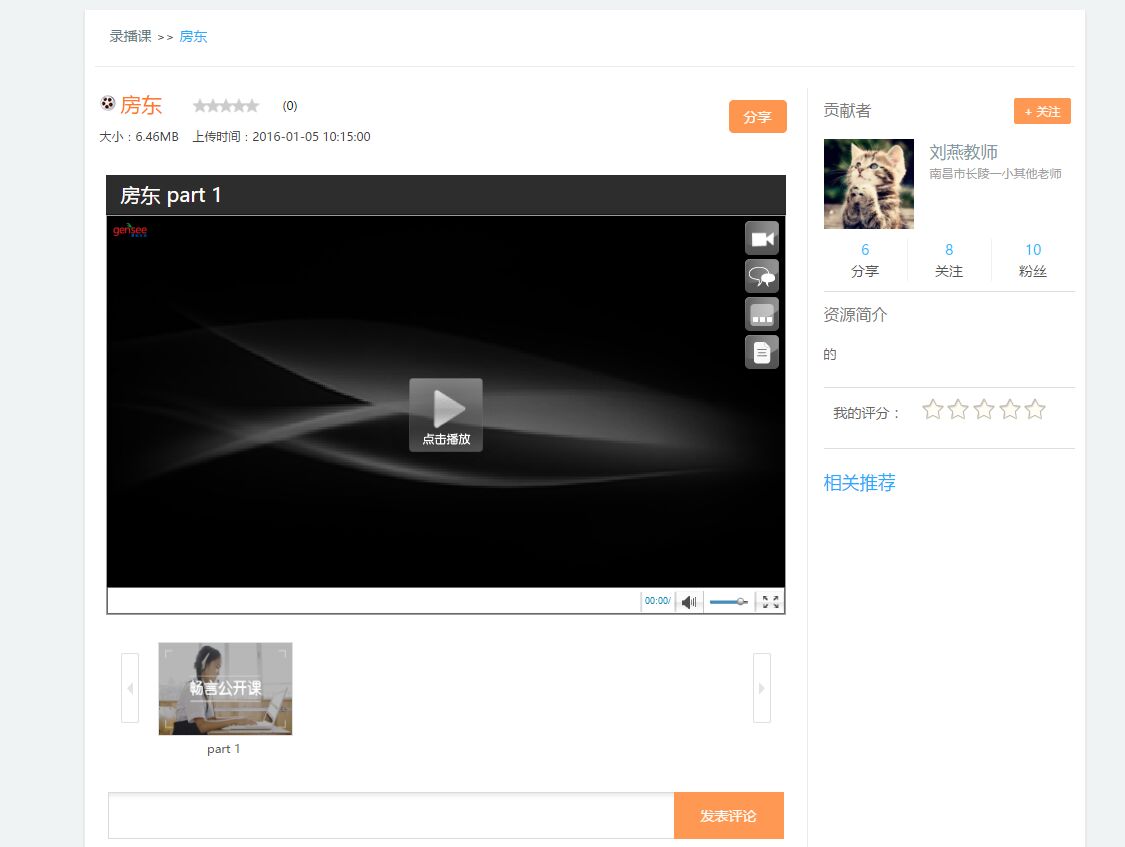Rate one star in 我的评分
1125x847 pixels.
[933, 410]
